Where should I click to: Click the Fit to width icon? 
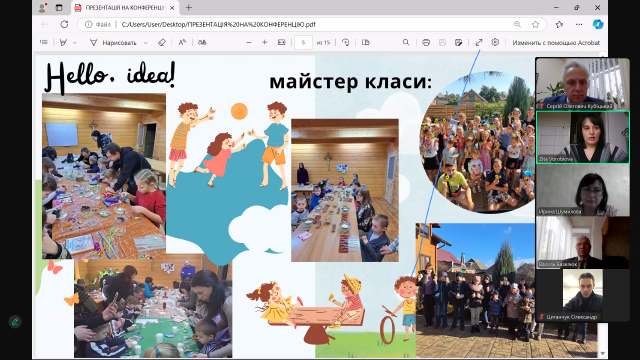[281, 42]
